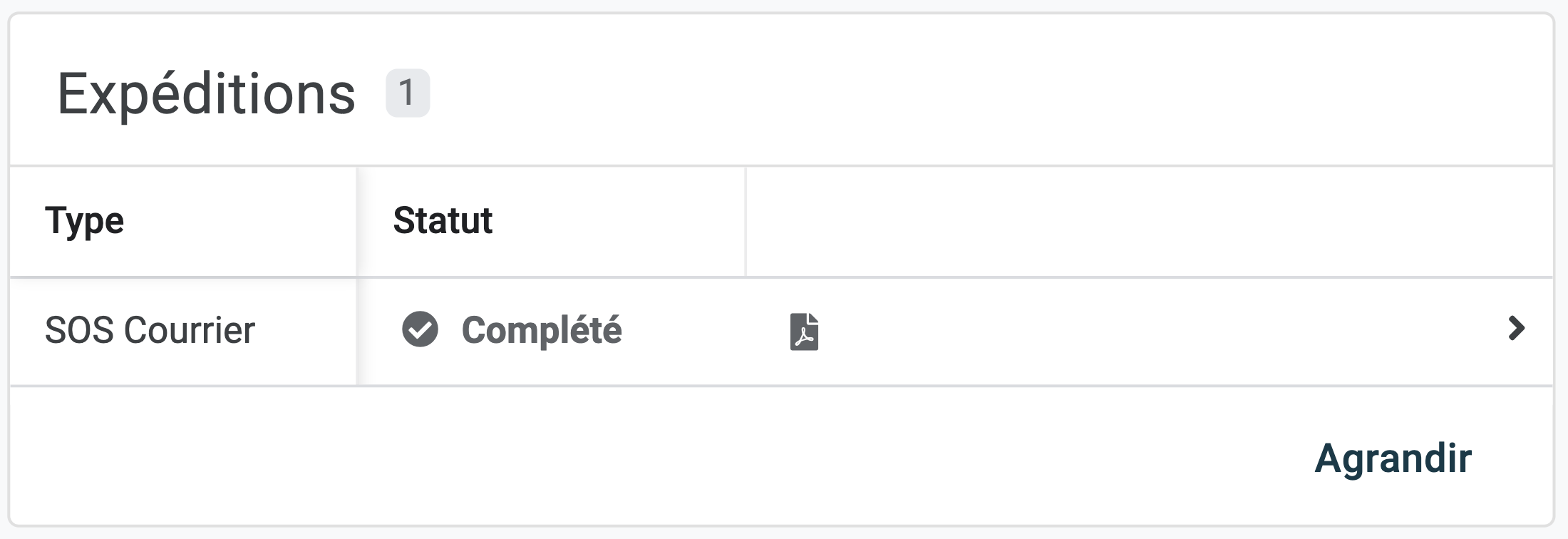This screenshot has height=539, width=1568.
Task: Click the circle check beside Complété
Action: point(420,329)
